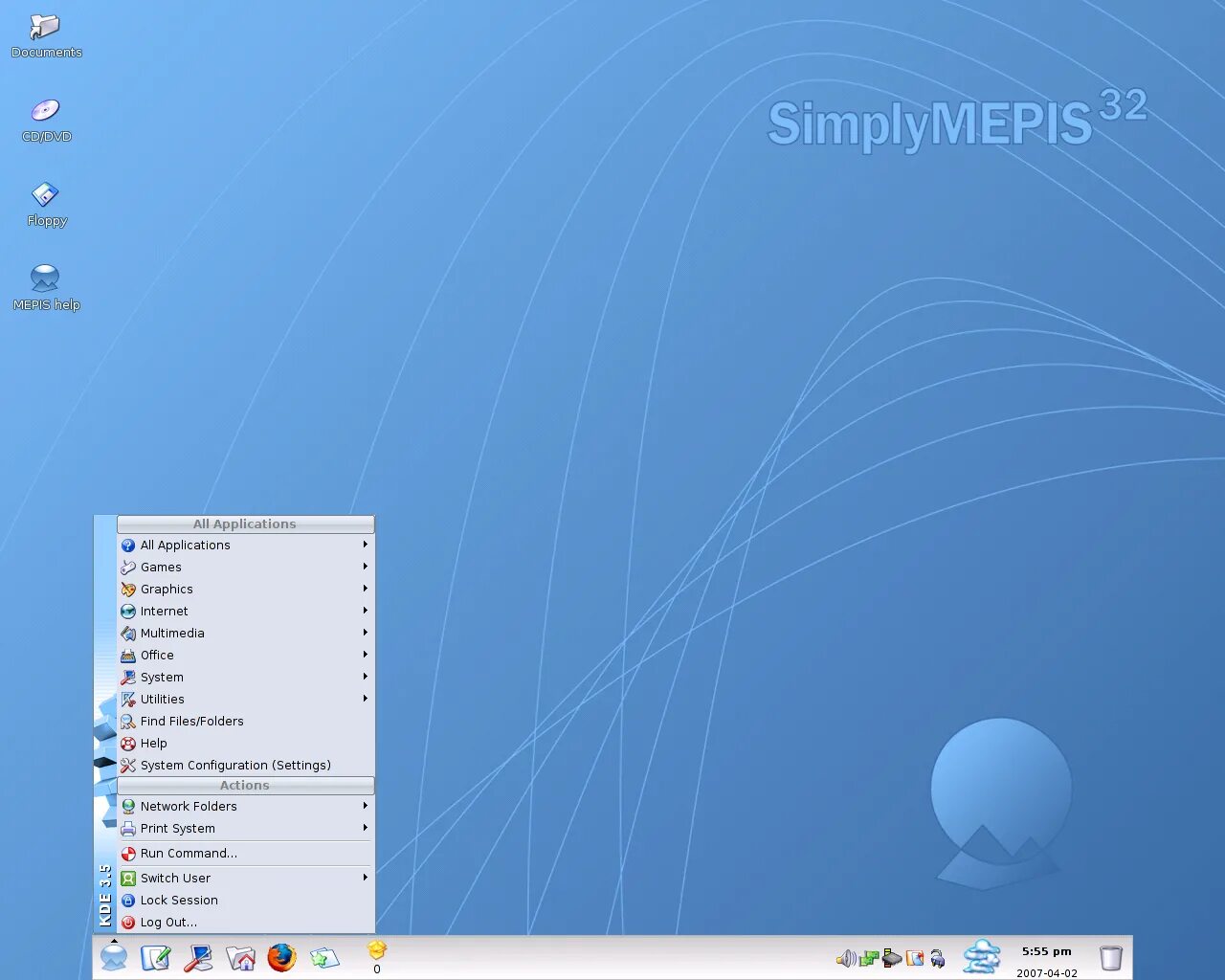Choose Log Out... from the menu
The height and width of the screenshot is (980, 1225).
click(x=245, y=923)
